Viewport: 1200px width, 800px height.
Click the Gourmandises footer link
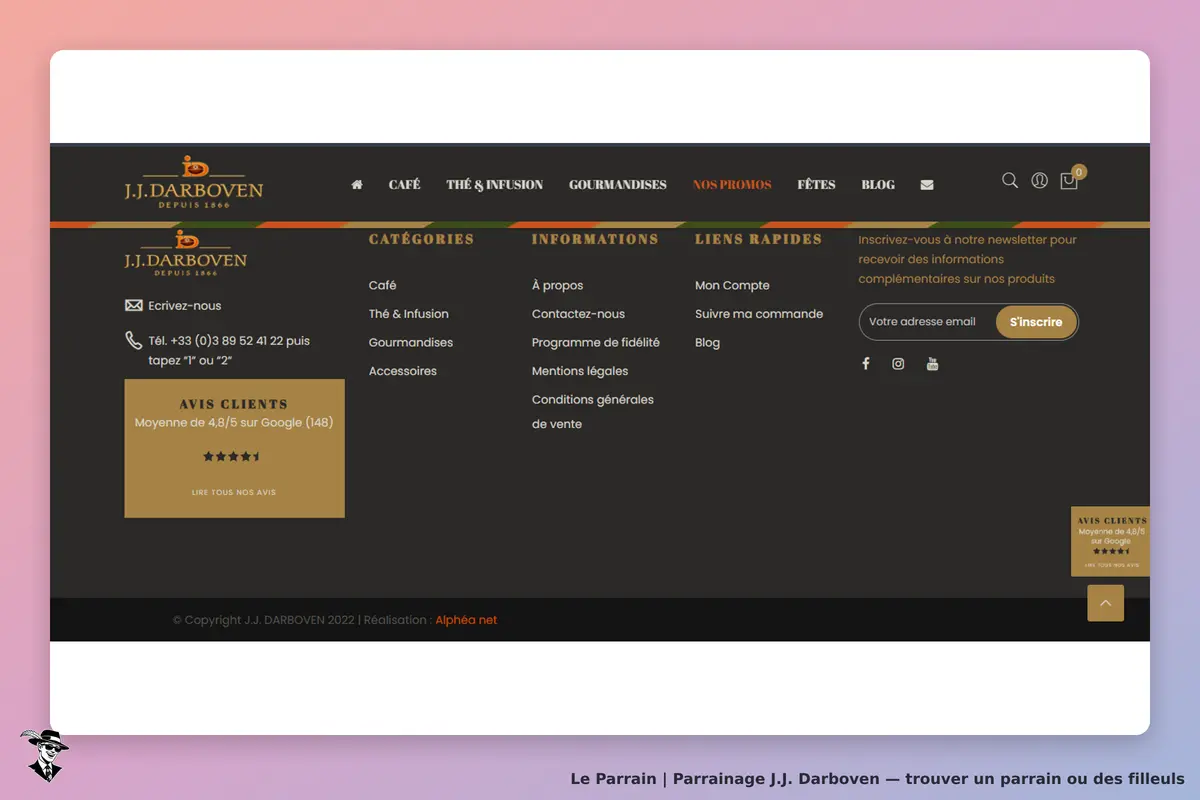pyautogui.click(x=411, y=342)
